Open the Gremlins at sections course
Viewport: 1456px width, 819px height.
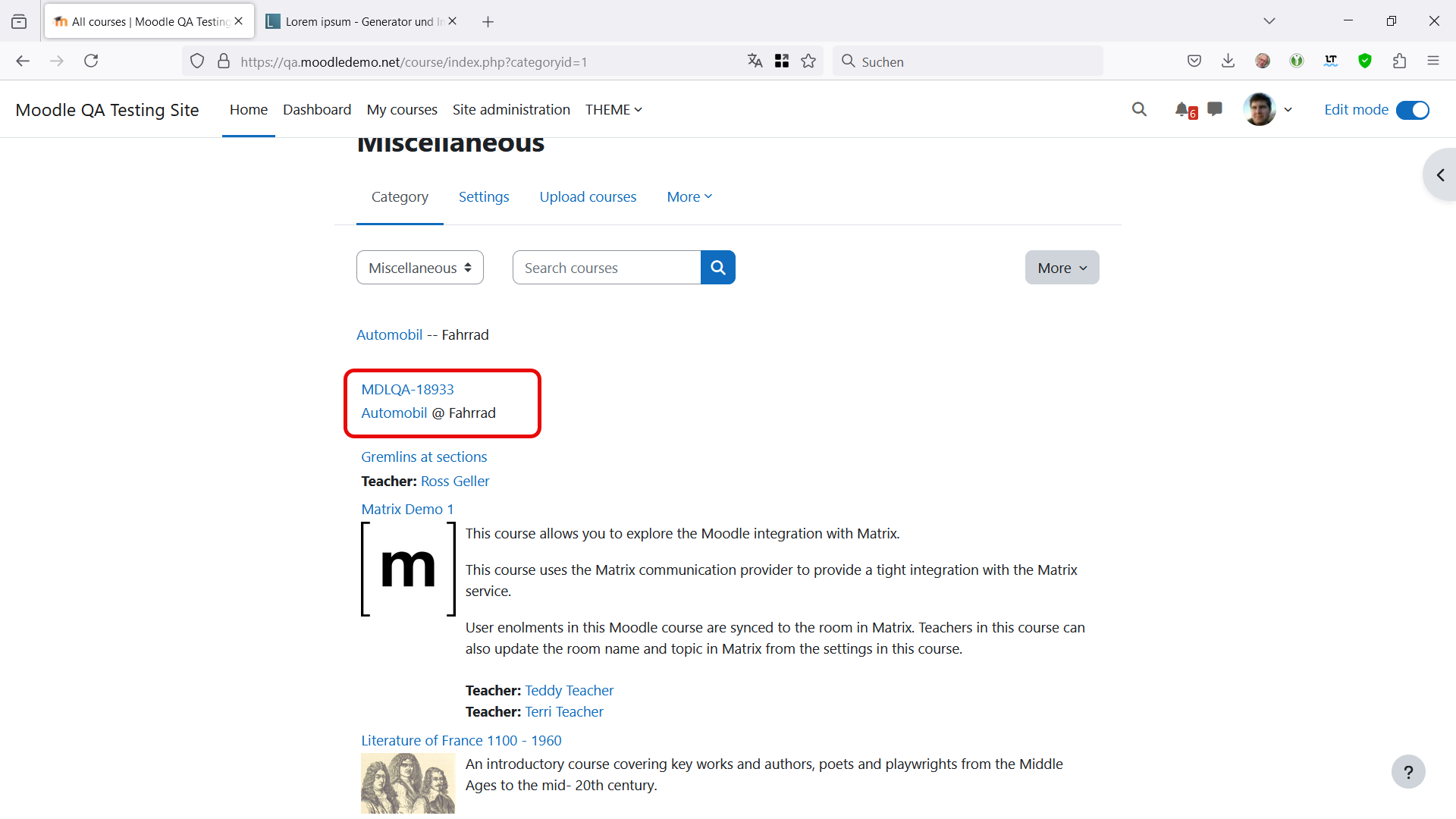(424, 457)
